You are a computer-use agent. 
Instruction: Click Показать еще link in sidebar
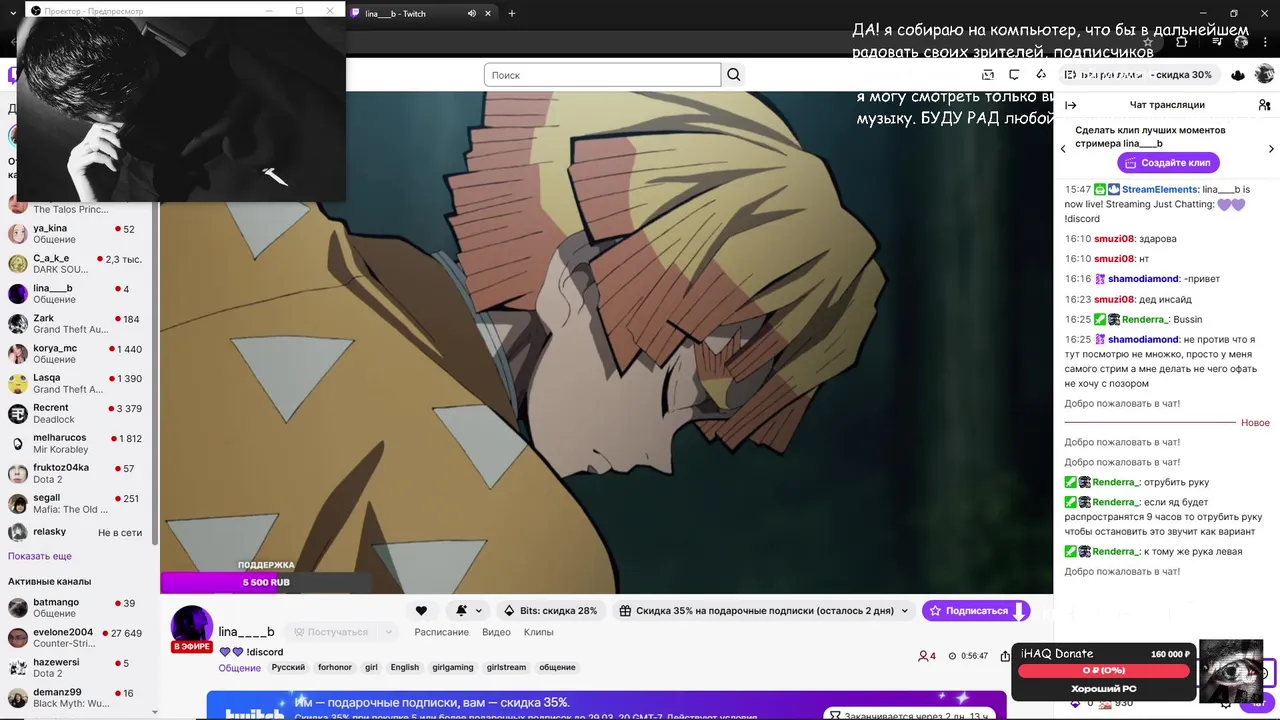tap(40, 556)
